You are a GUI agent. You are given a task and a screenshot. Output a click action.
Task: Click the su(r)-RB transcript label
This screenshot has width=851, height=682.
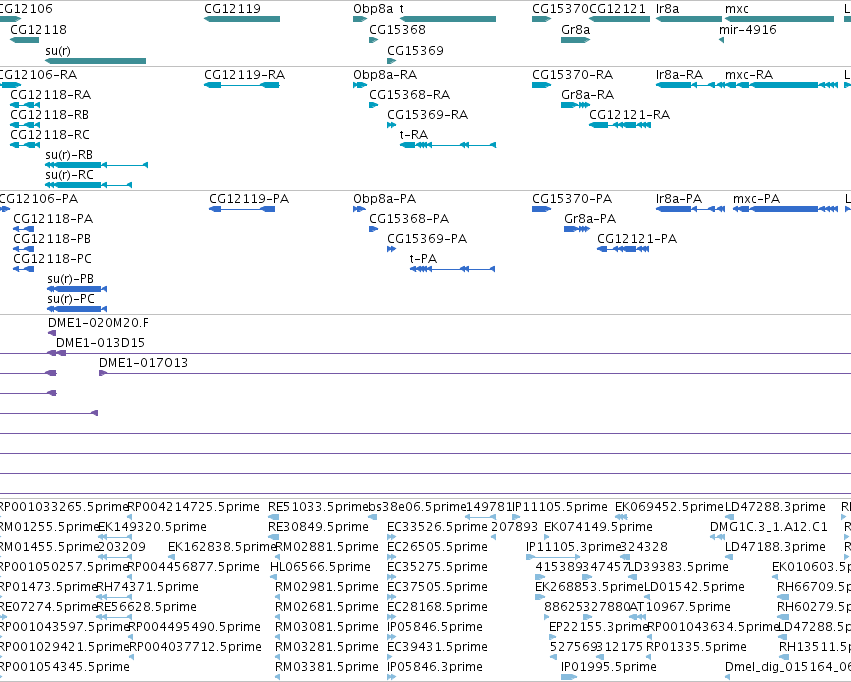tap(69, 155)
